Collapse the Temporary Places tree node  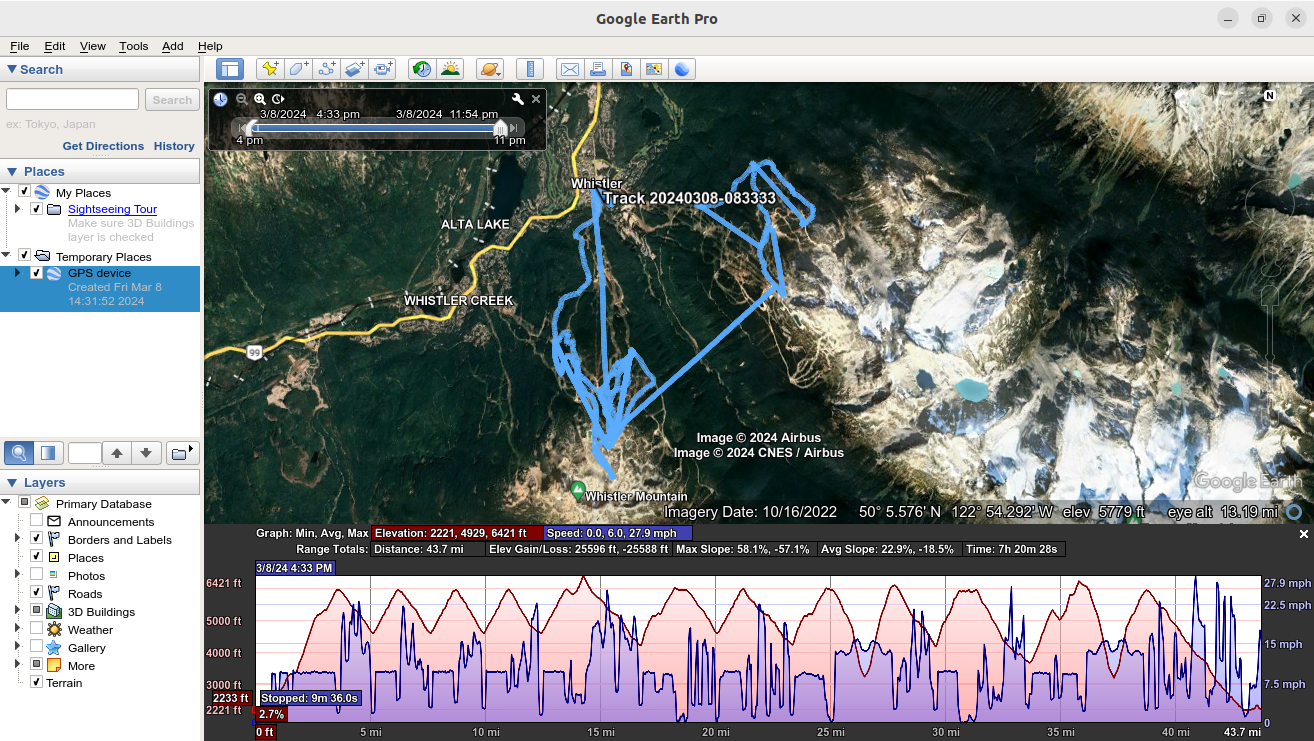(x=6, y=256)
